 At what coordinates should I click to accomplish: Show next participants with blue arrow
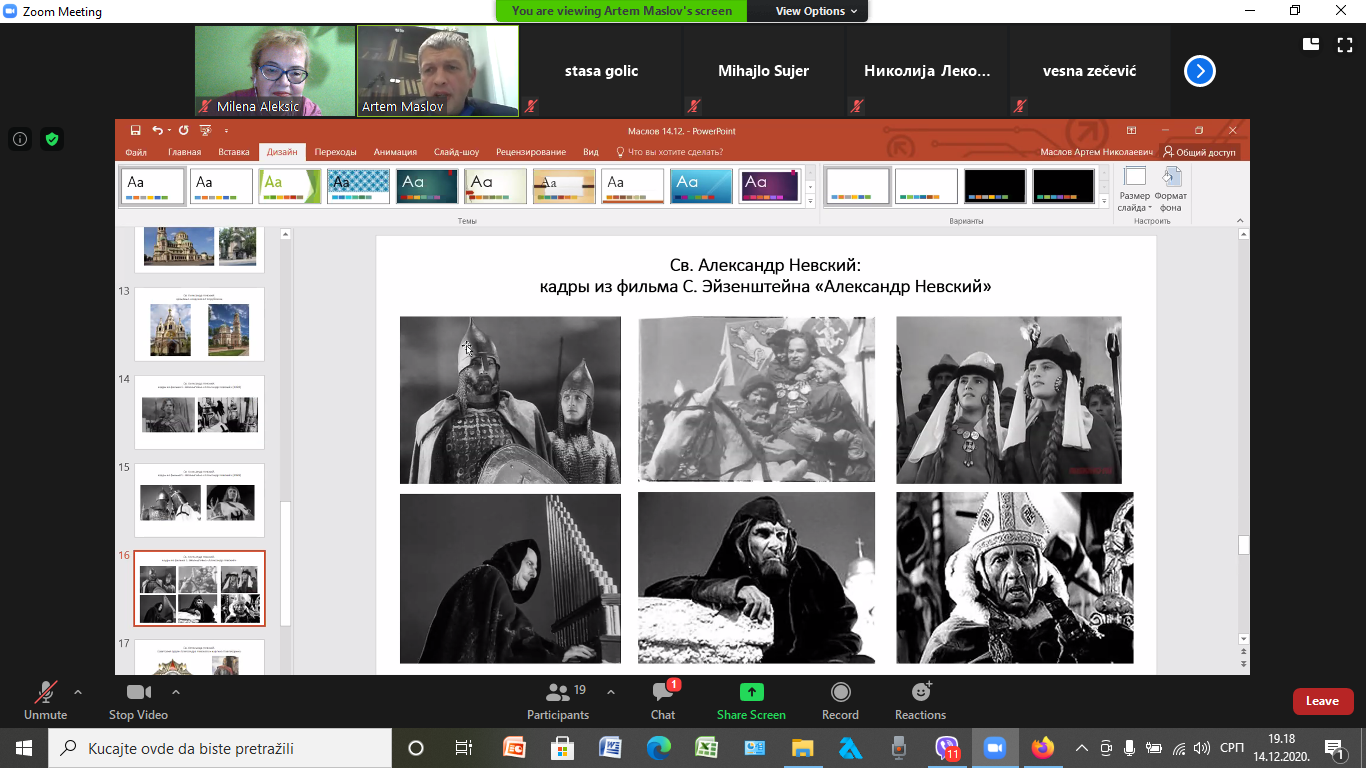(x=1199, y=71)
